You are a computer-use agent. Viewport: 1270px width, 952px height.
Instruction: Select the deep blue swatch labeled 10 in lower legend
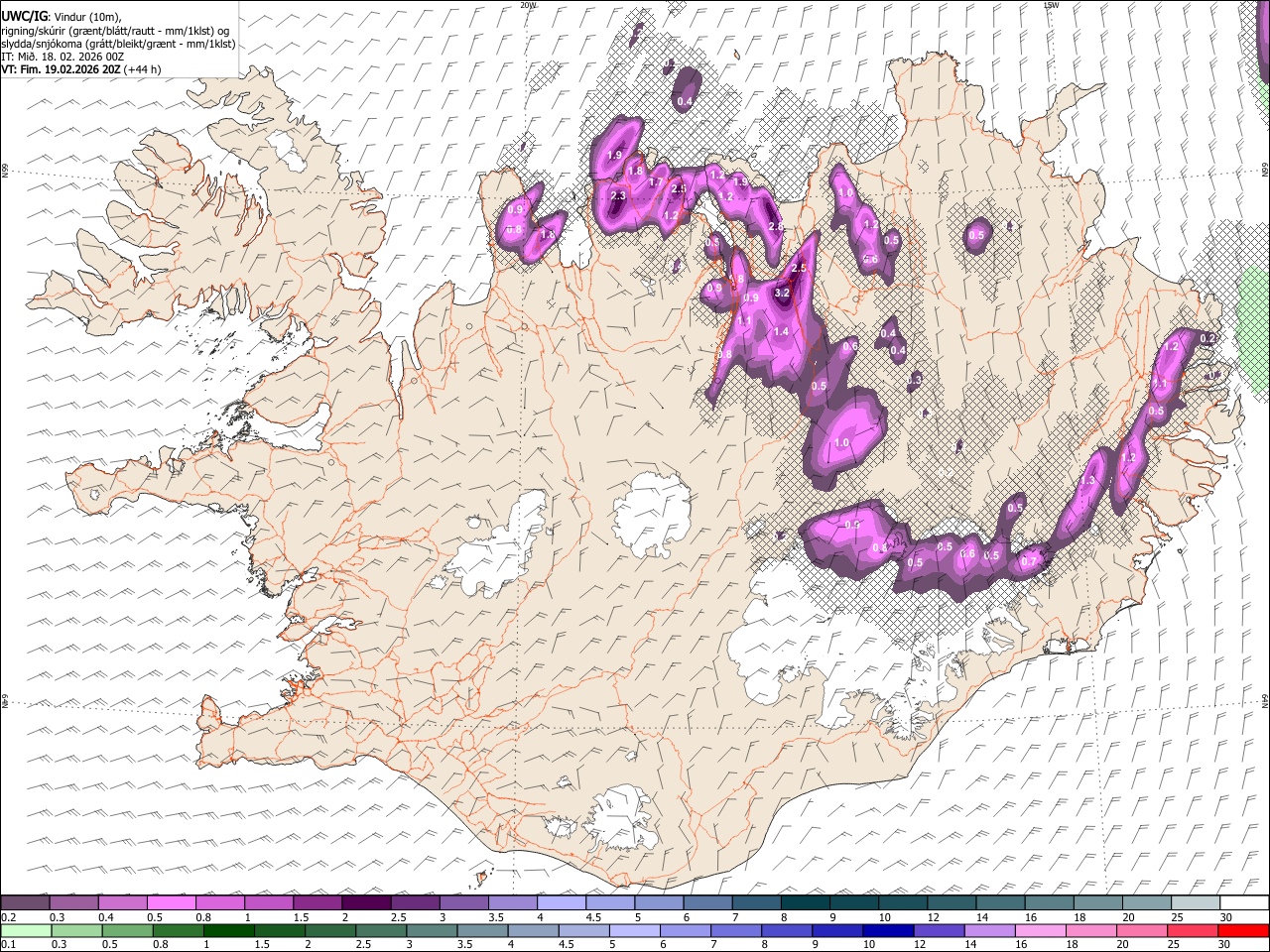pyautogui.click(x=888, y=930)
